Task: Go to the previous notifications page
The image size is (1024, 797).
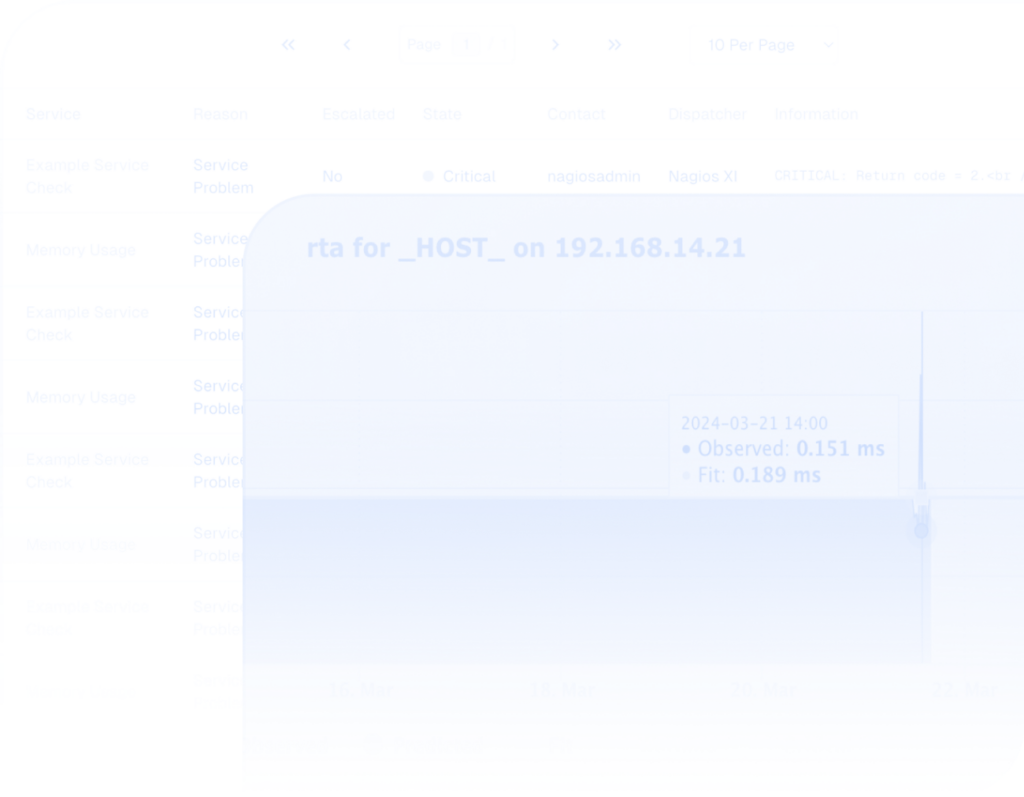Action: 347,45
